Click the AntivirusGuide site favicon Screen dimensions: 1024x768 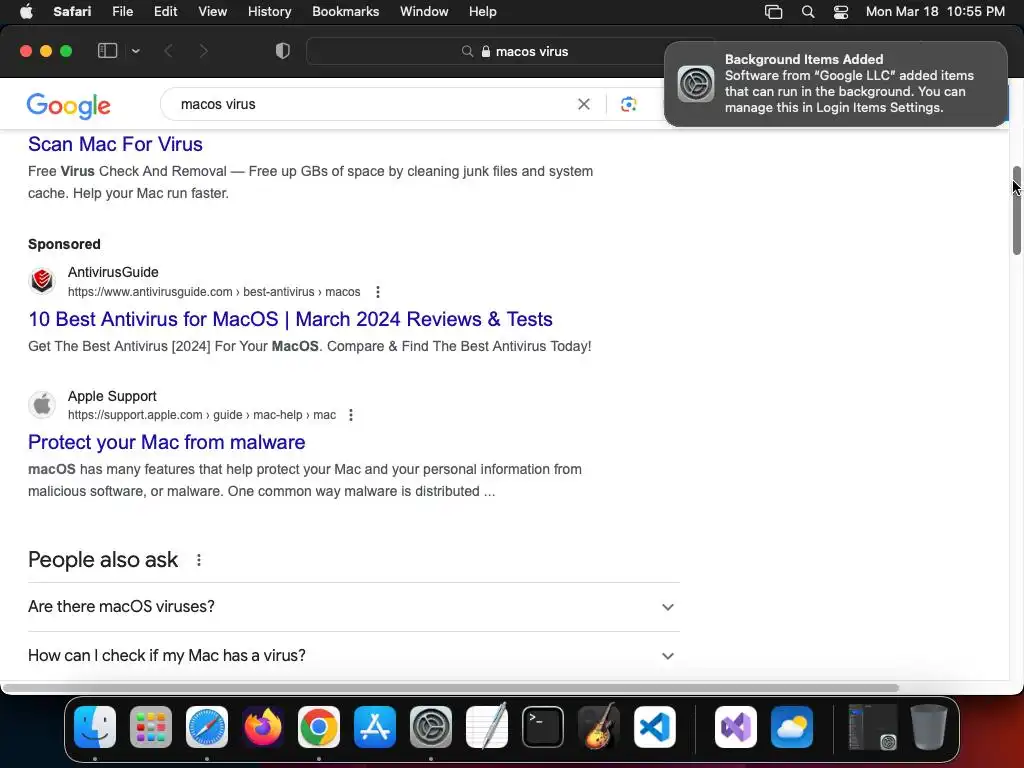(42, 281)
